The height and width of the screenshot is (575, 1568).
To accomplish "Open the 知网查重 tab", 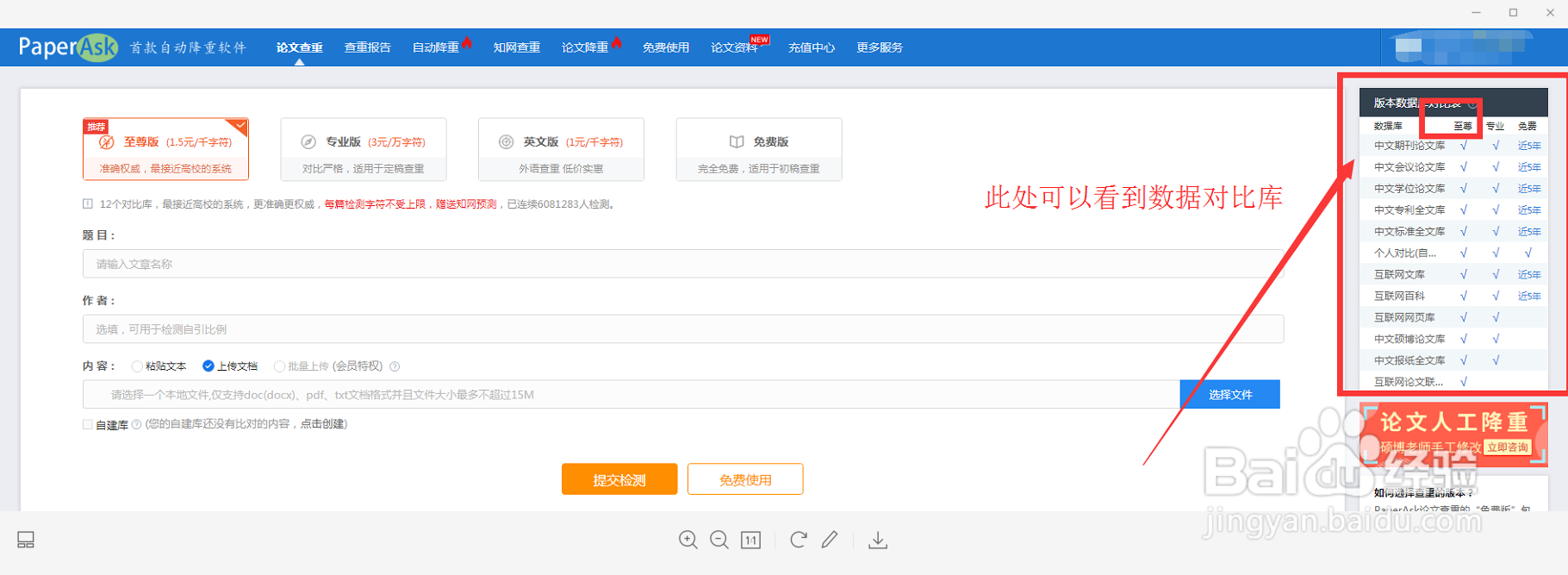I will tap(517, 47).
